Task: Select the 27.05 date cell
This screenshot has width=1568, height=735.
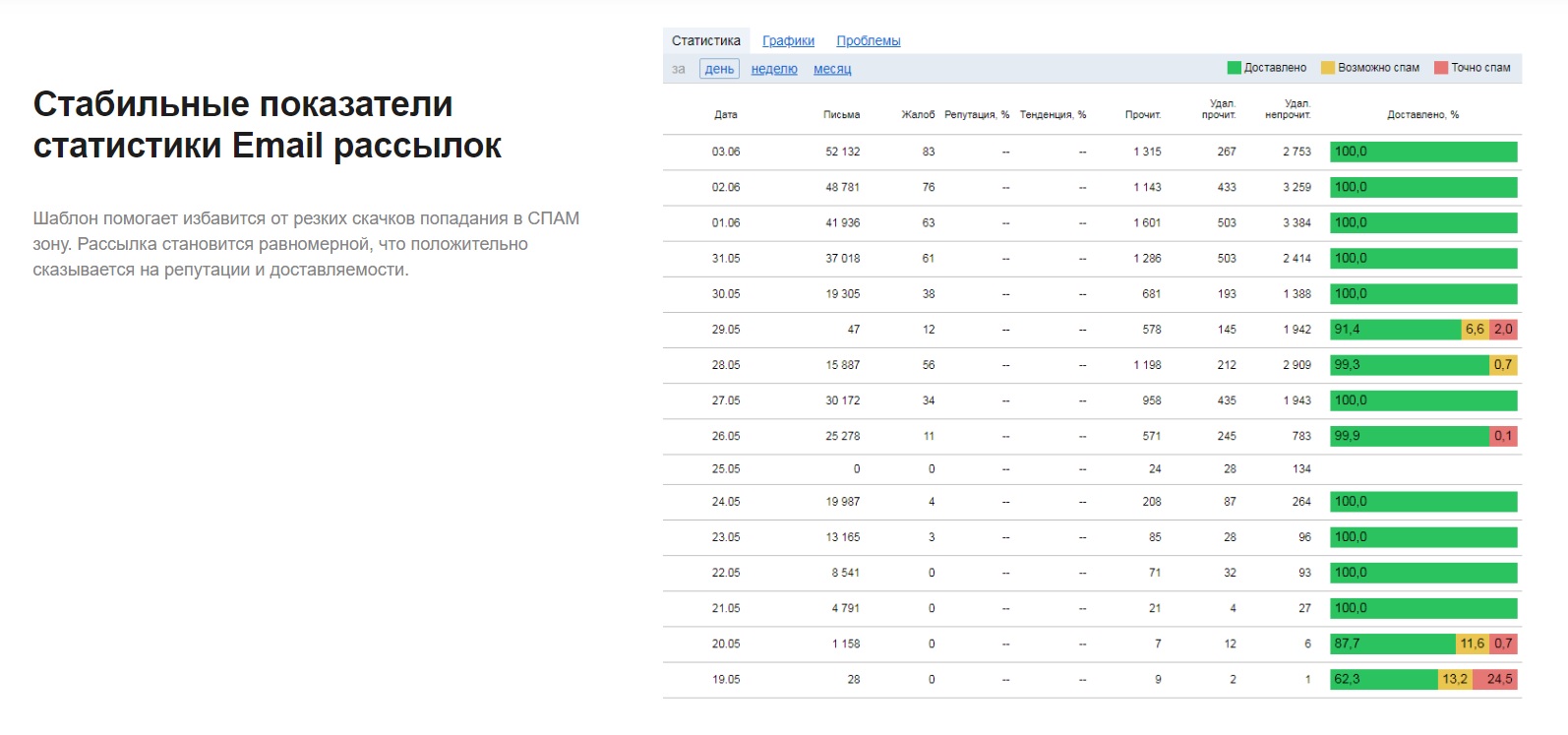Action: [x=726, y=400]
